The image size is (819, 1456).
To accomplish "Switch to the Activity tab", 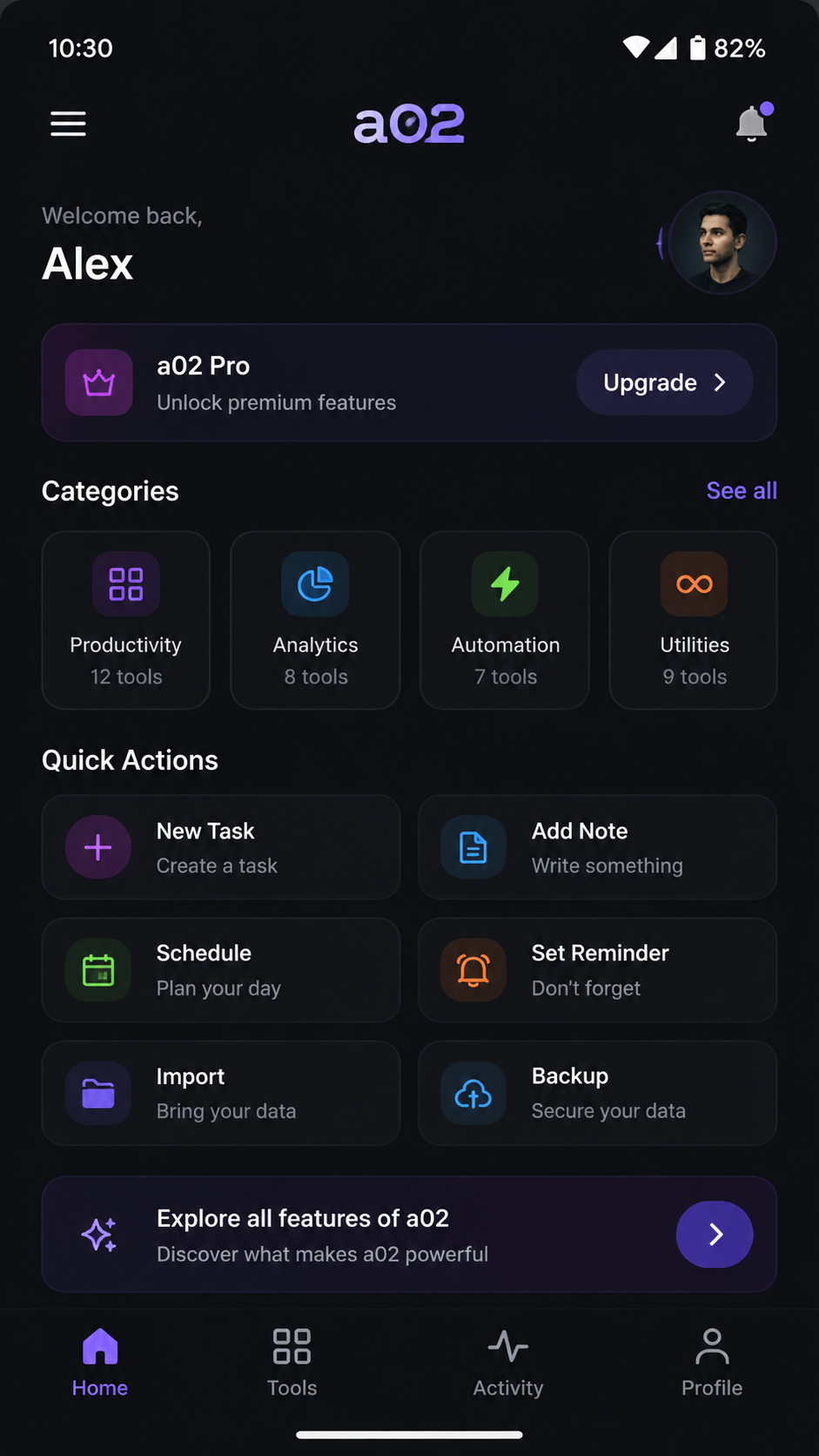I will coord(508,1363).
